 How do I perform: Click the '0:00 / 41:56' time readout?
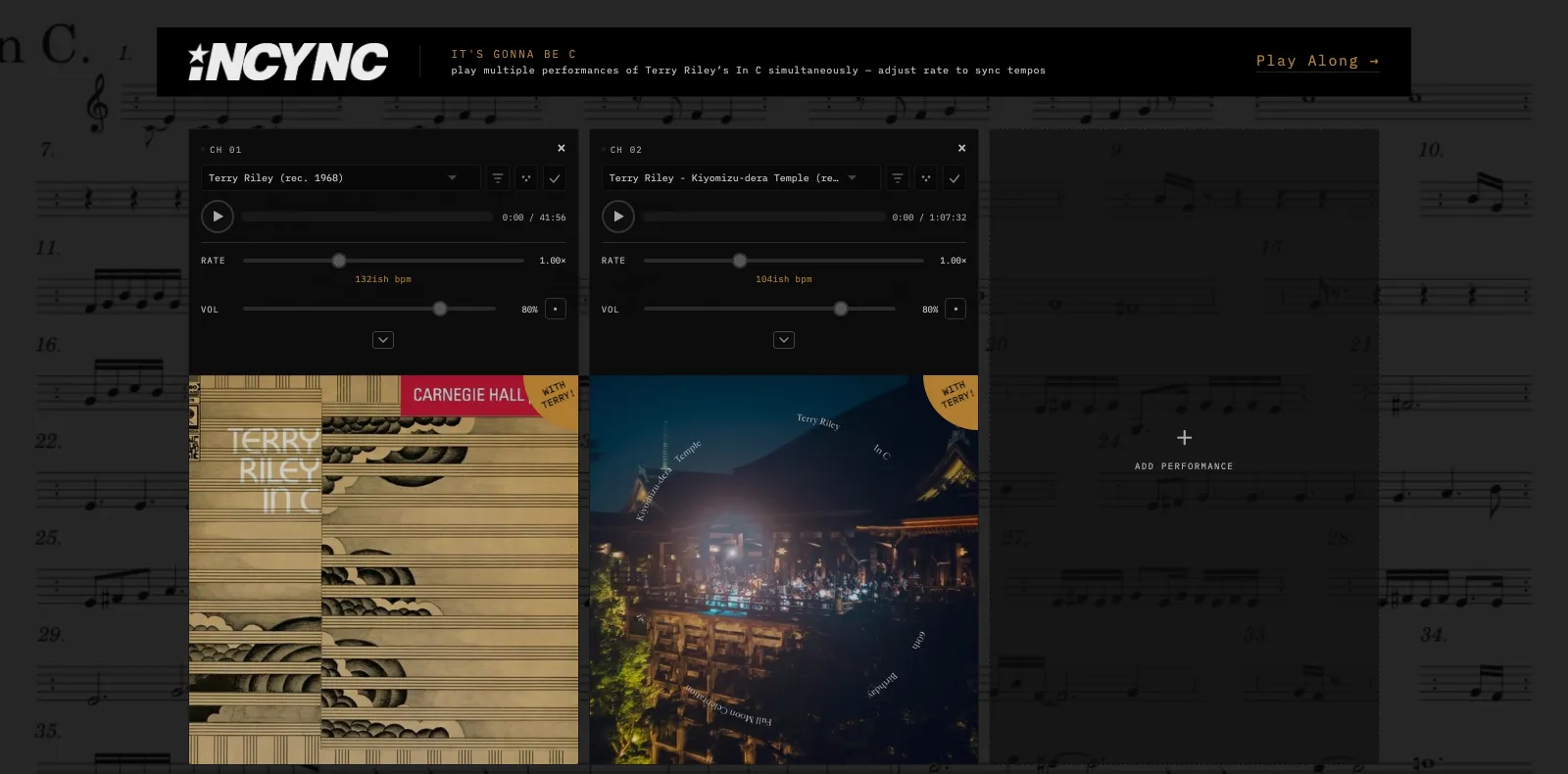click(x=534, y=218)
